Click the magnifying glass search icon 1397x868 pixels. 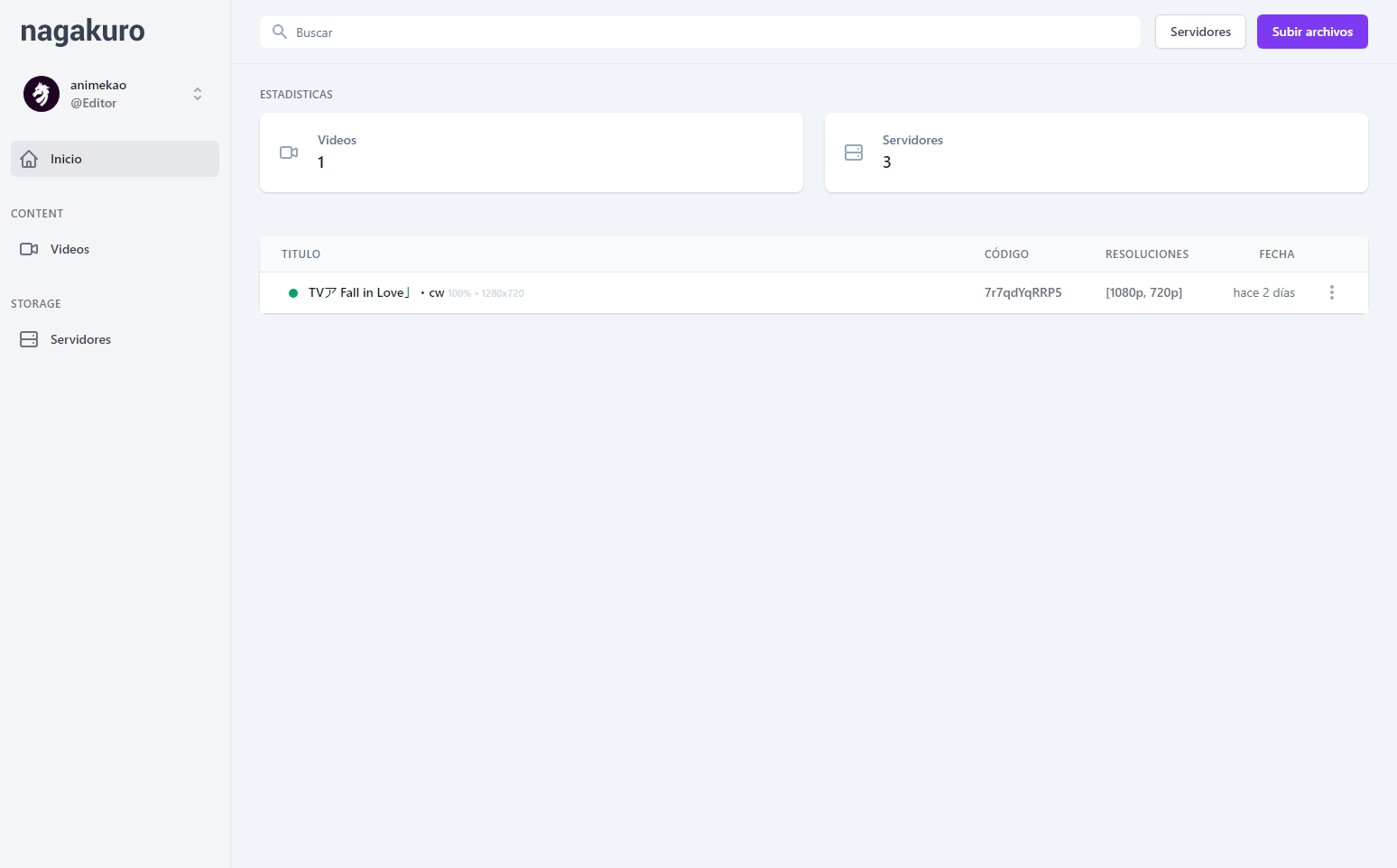[280, 32]
